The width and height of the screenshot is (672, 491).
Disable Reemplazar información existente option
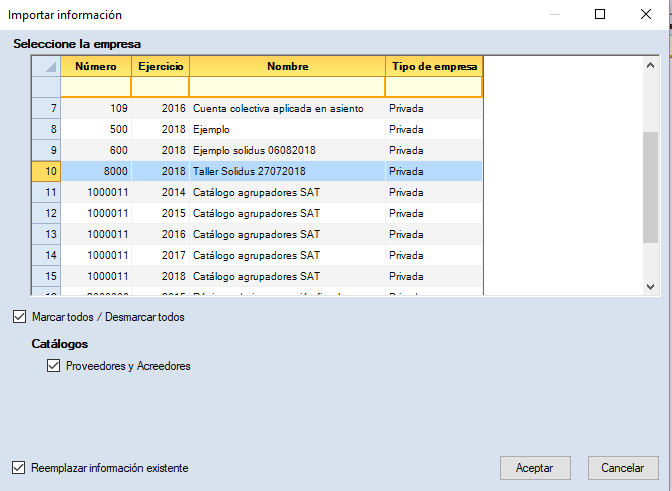point(19,467)
